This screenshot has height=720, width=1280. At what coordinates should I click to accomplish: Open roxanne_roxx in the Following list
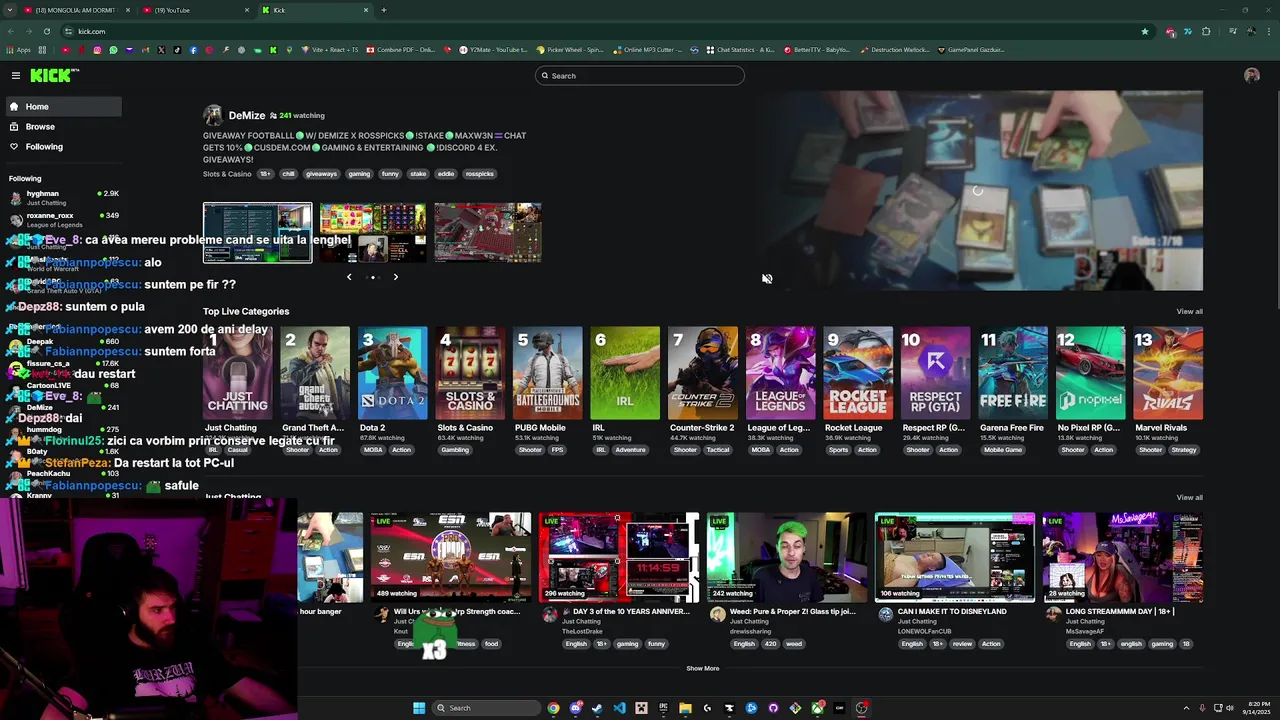(x=62, y=219)
